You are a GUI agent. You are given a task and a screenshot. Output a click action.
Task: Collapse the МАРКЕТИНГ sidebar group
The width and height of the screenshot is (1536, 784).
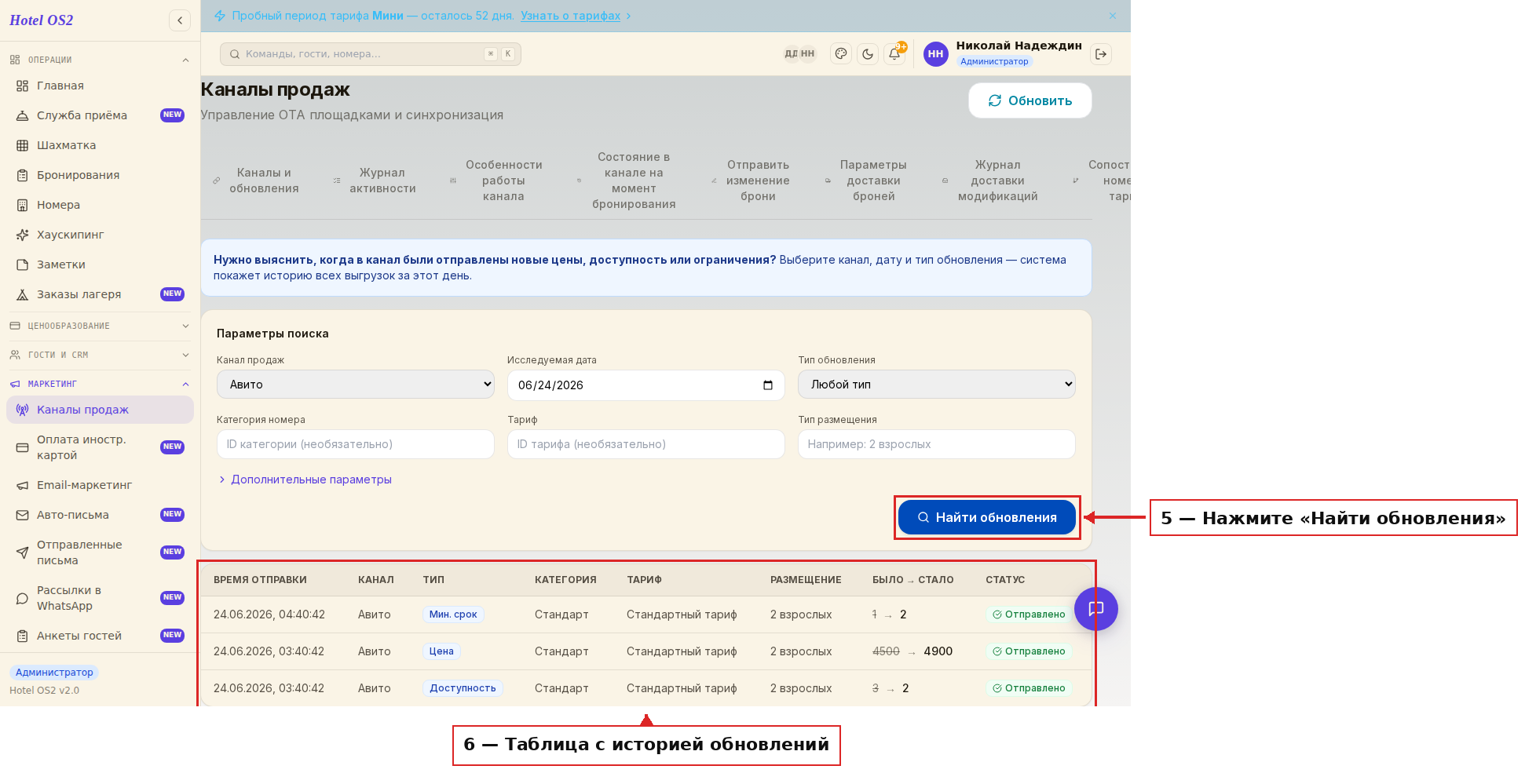click(x=100, y=384)
